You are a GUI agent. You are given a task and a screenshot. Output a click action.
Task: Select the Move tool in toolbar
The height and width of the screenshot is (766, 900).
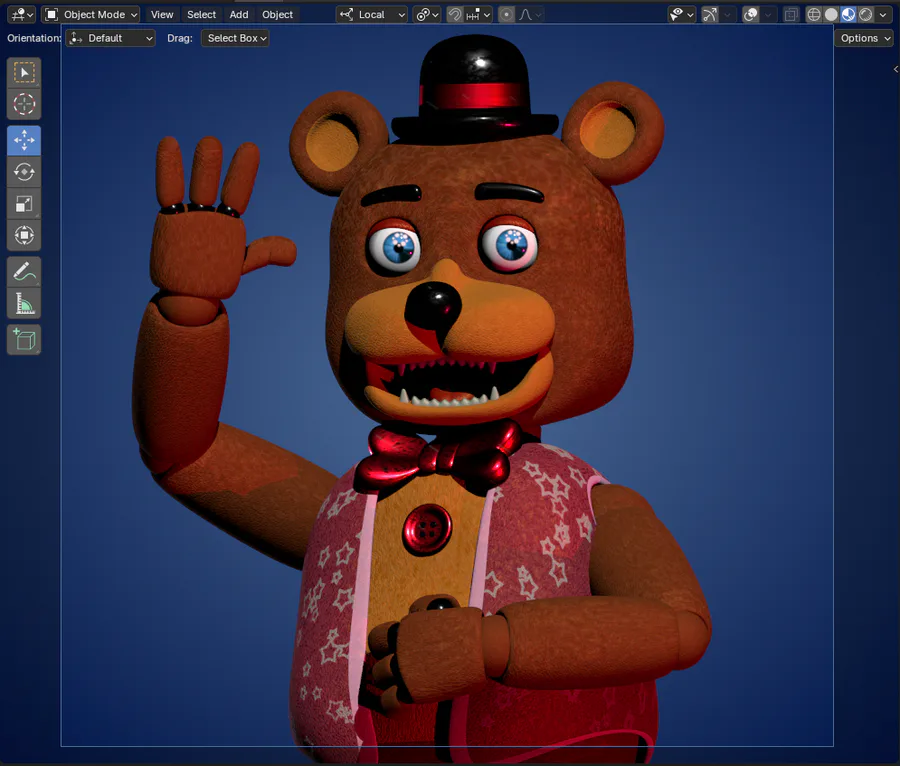tap(24, 140)
